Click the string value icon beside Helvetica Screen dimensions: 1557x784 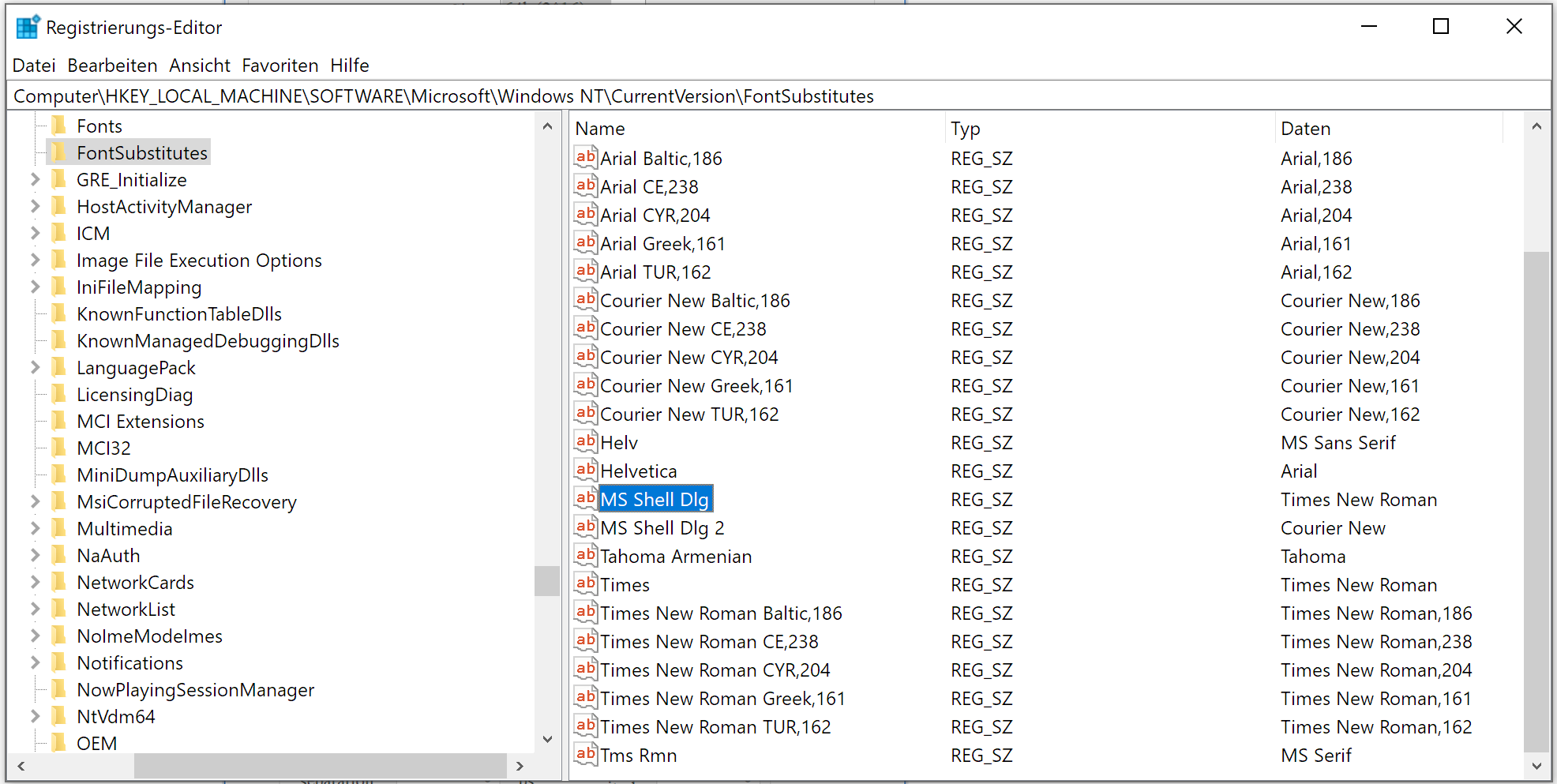pos(586,471)
